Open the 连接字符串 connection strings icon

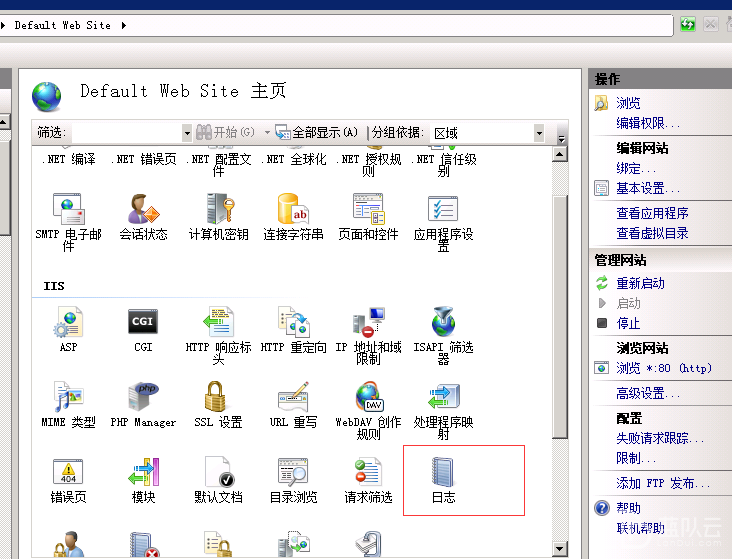click(x=293, y=209)
